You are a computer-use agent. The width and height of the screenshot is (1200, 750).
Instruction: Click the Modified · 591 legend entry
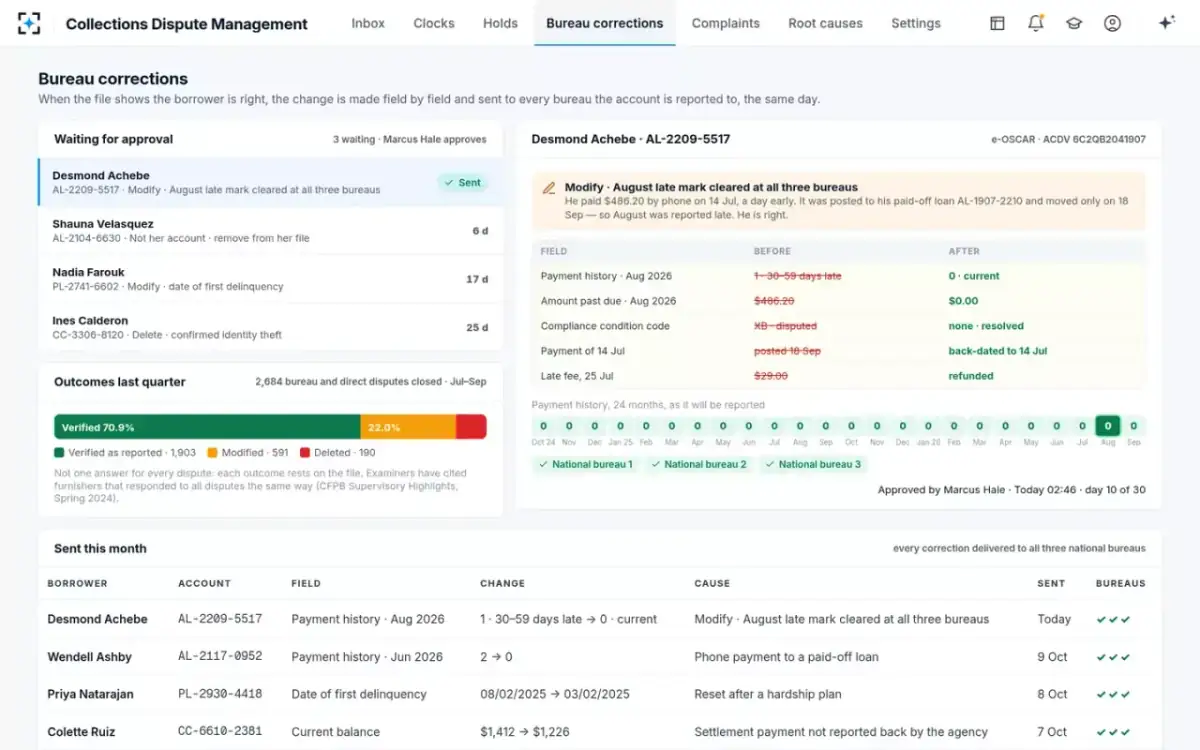point(247,453)
